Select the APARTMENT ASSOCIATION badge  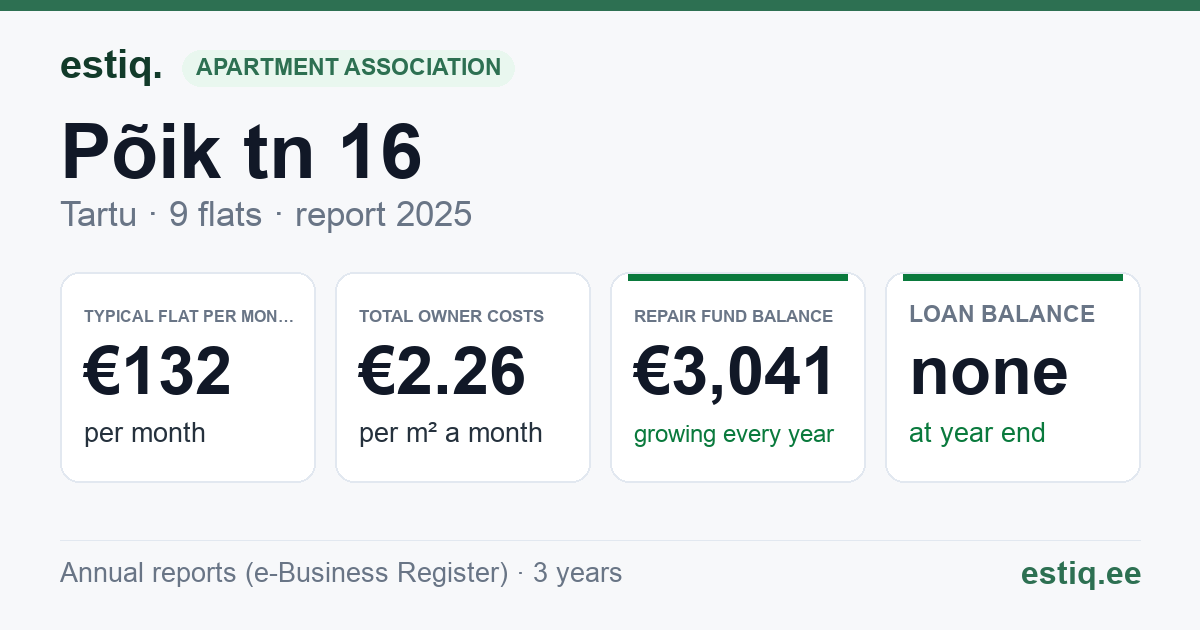pos(348,68)
